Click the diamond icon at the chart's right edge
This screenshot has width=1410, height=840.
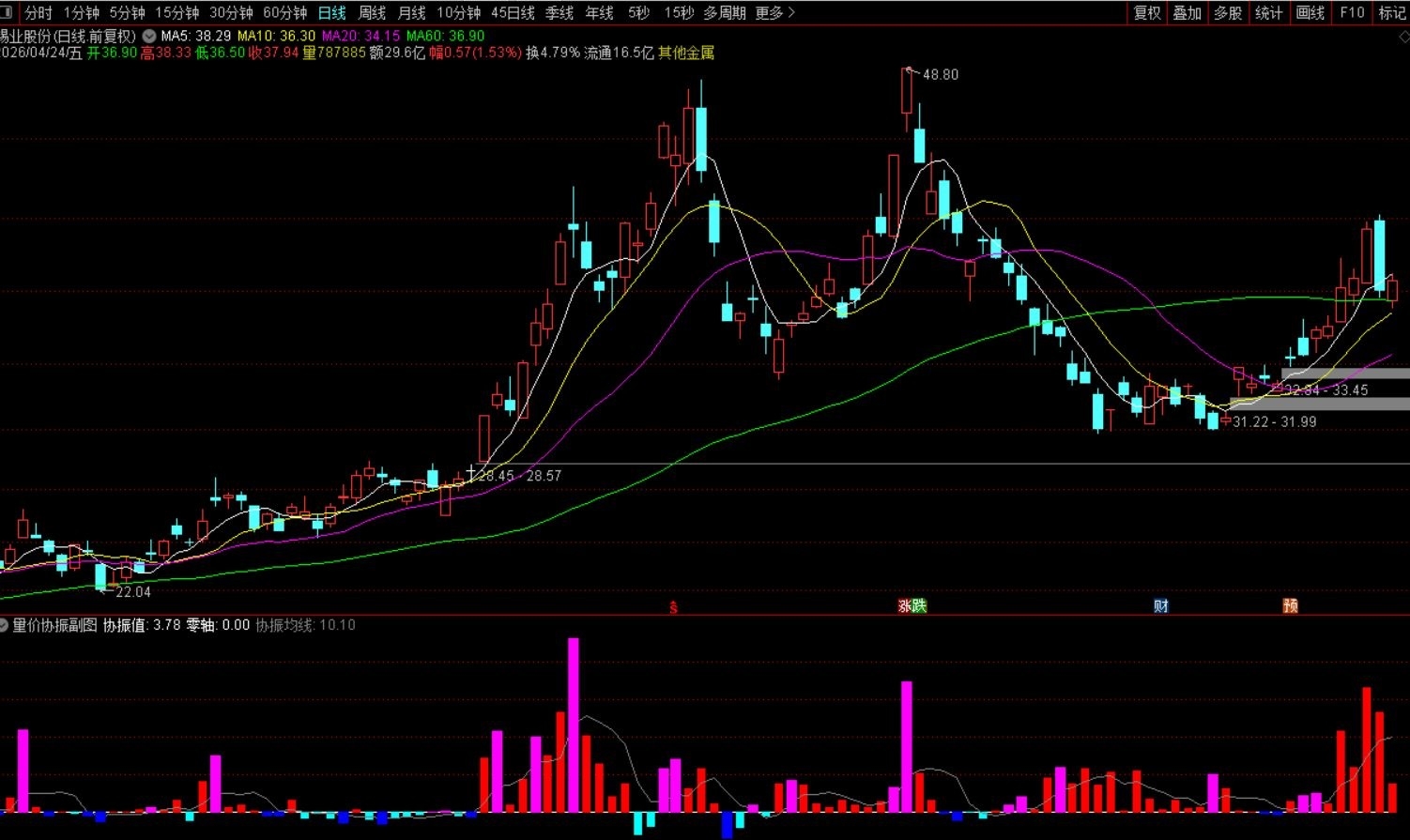pyautogui.click(x=1404, y=36)
